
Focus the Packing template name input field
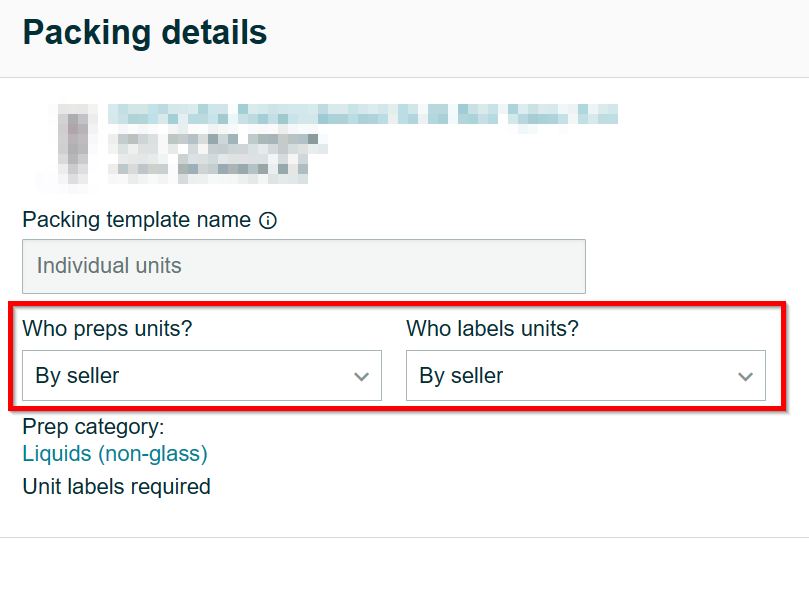coord(303,266)
